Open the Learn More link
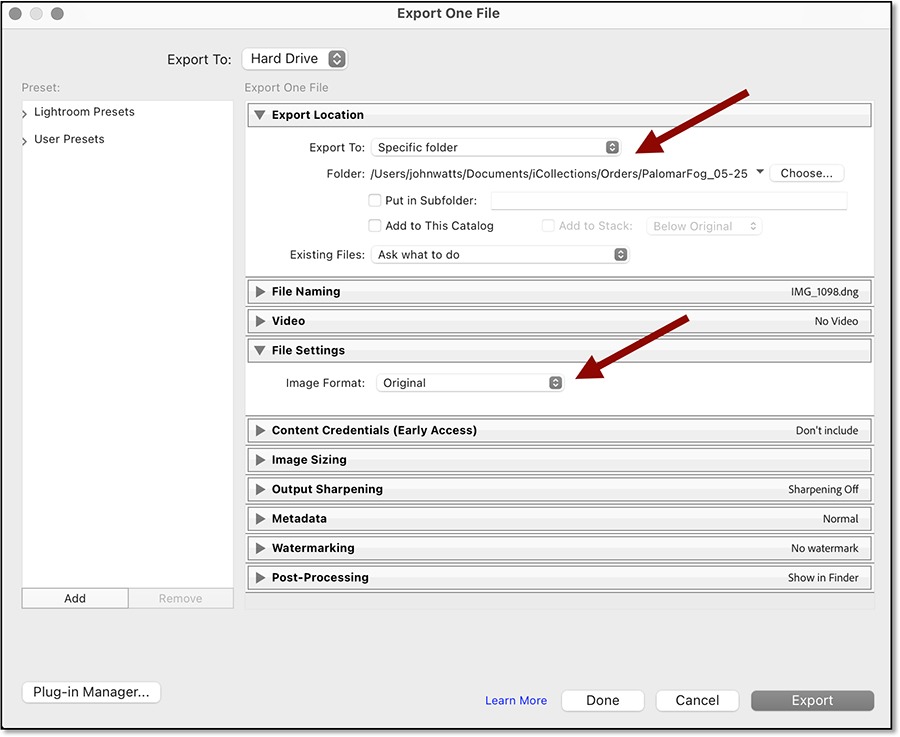900x737 pixels. (516, 701)
